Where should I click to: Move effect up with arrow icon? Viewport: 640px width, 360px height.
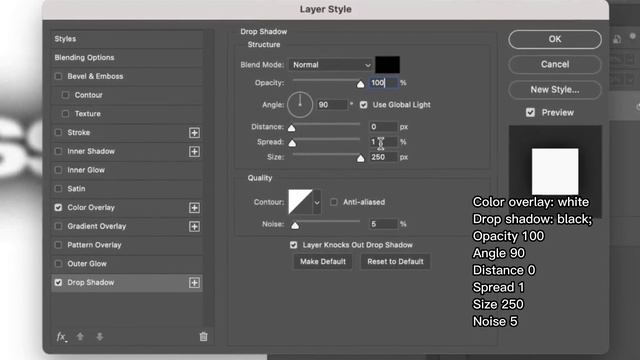coord(80,337)
